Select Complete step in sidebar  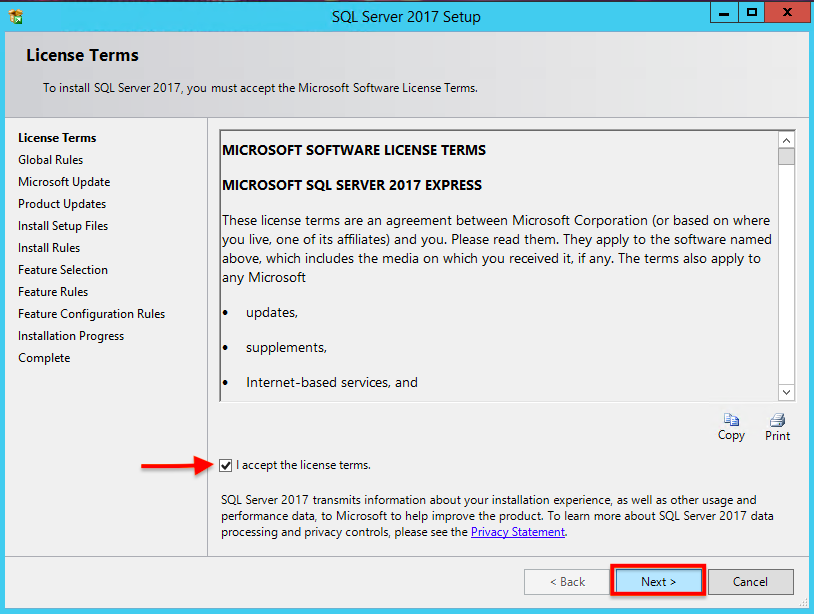(x=44, y=358)
